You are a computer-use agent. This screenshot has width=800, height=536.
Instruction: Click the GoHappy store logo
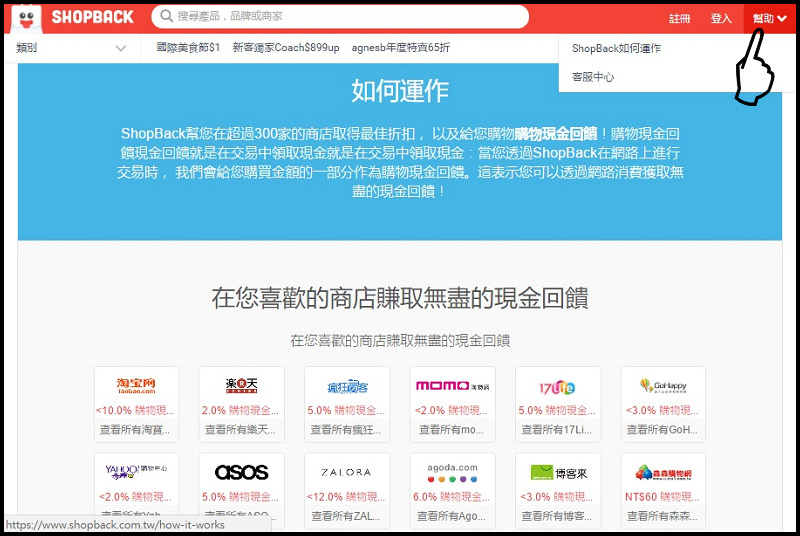point(663,386)
